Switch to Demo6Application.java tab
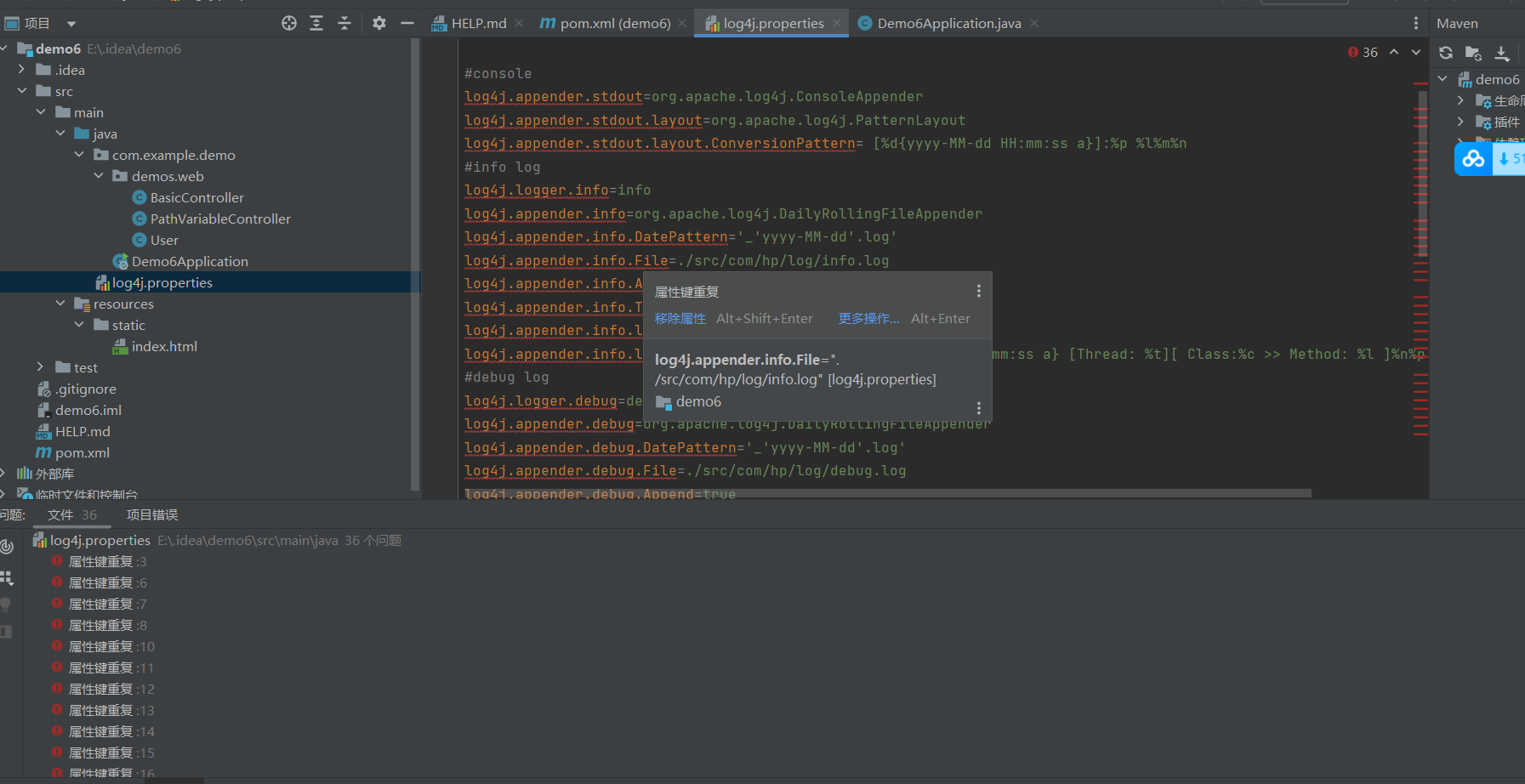1525x784 pixels. (948, 24)
